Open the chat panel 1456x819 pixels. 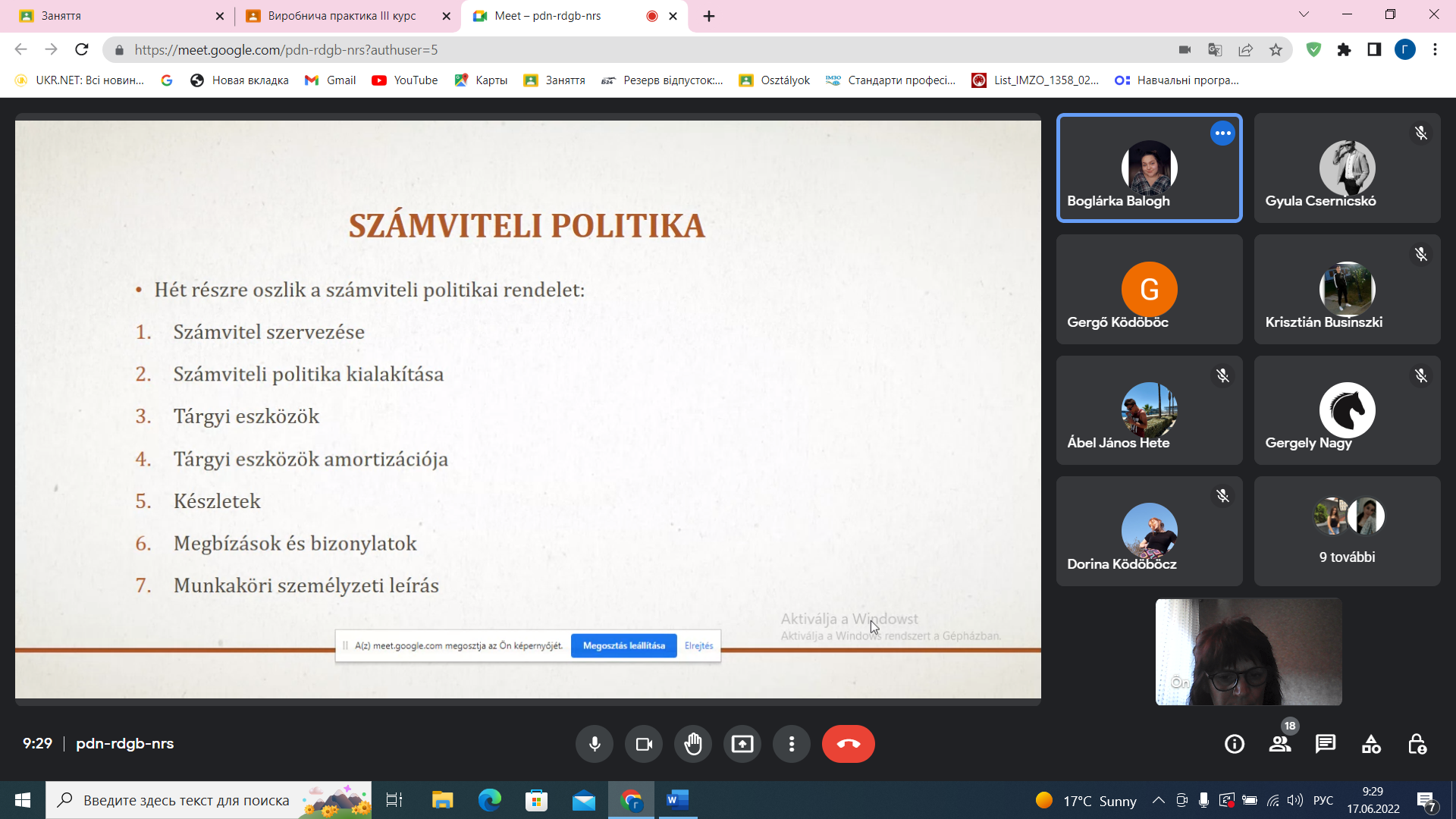pos(1326,744)
